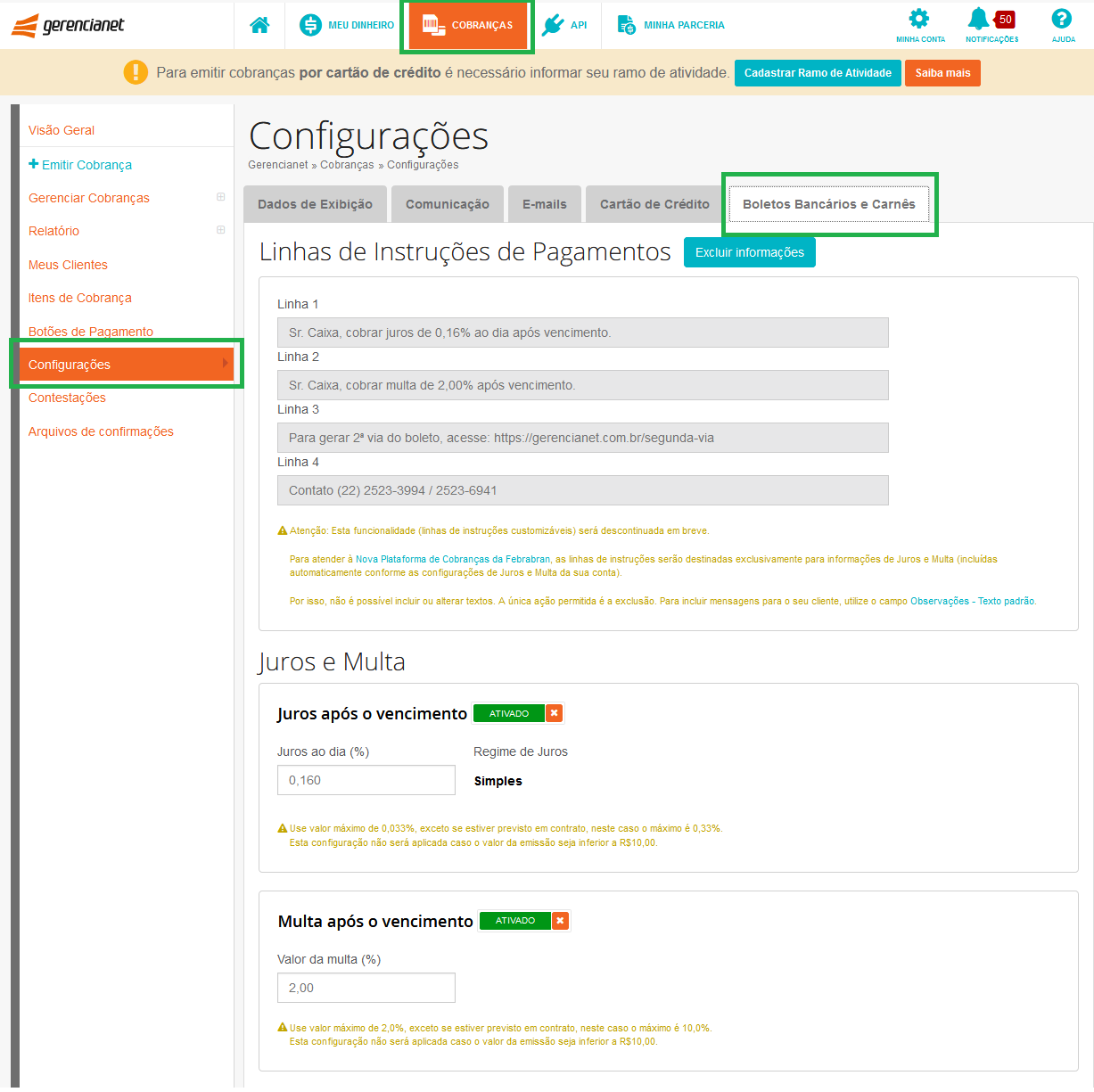This screenshot has height=1092, width=1094.
Task: Expand Relatório submenu
Action: click(221, 230)
